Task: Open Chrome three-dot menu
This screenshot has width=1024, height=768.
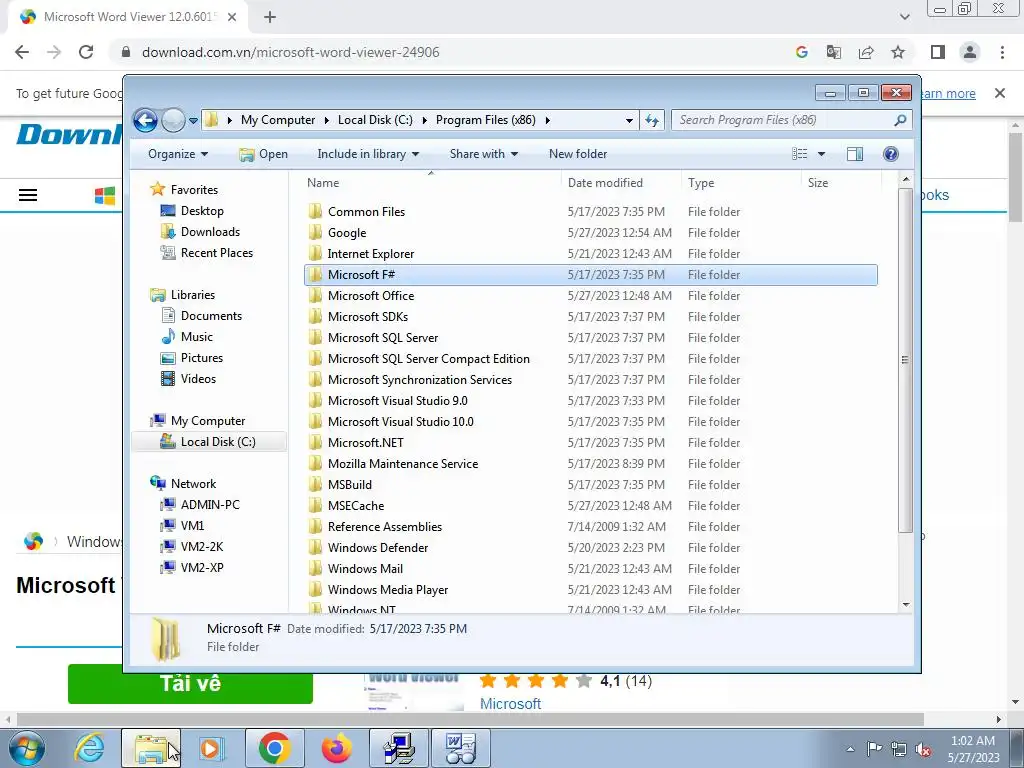Action: click(x=1002, y=52)
